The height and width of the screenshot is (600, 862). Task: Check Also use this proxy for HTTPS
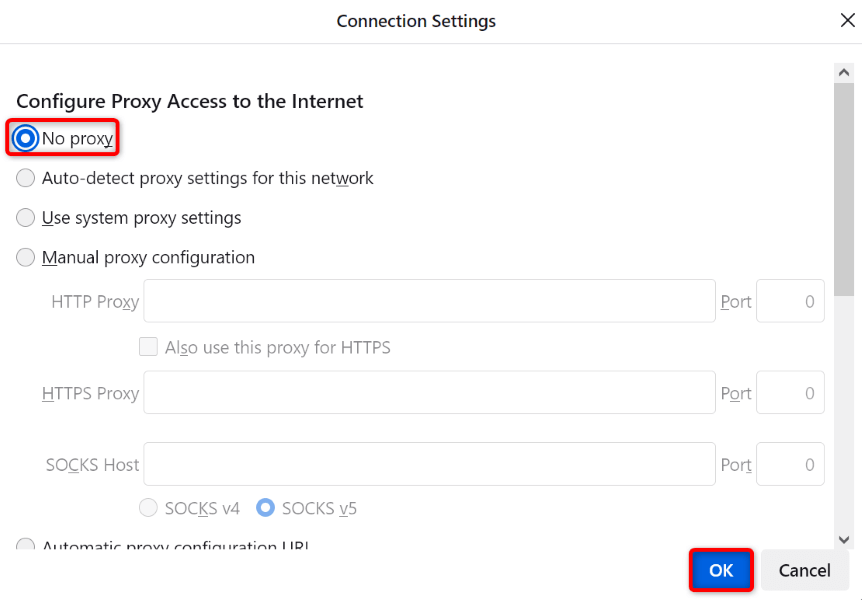pos(148,347)
